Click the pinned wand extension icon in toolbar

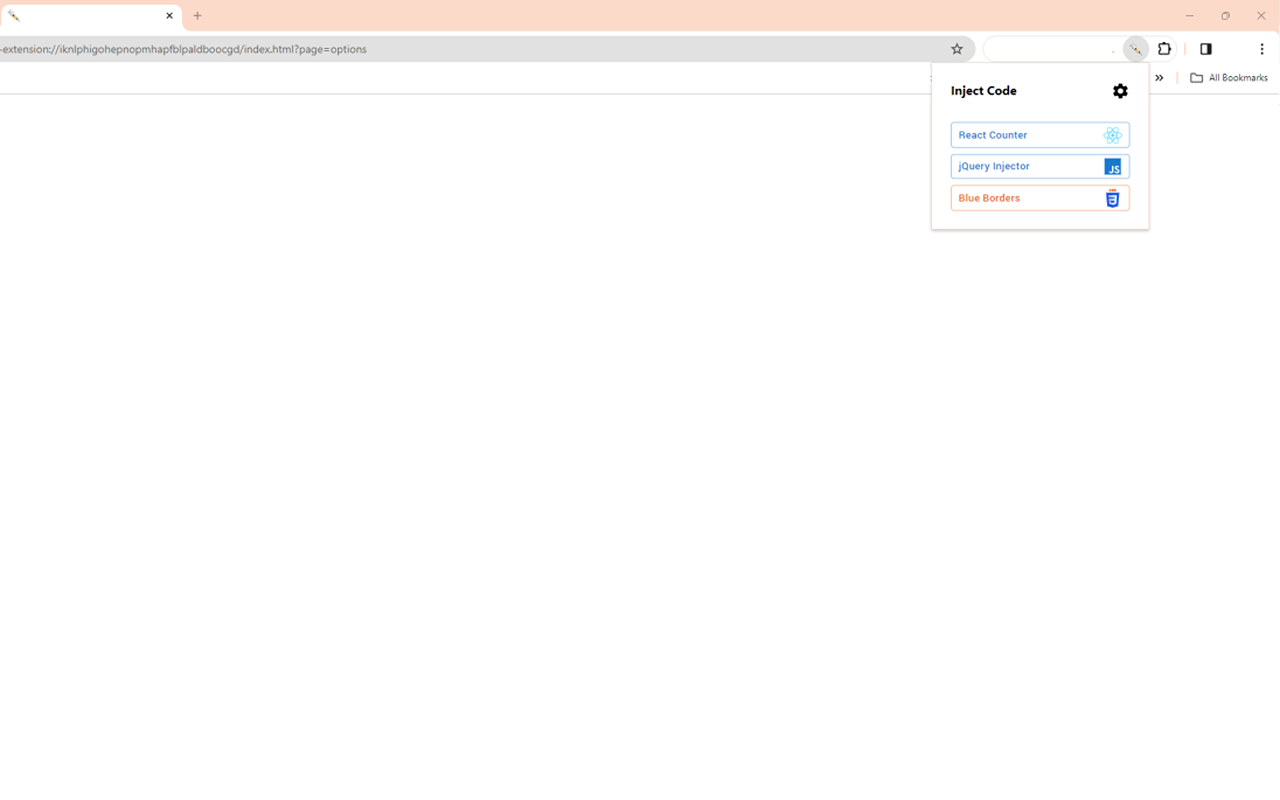(x=1136, y=48)
